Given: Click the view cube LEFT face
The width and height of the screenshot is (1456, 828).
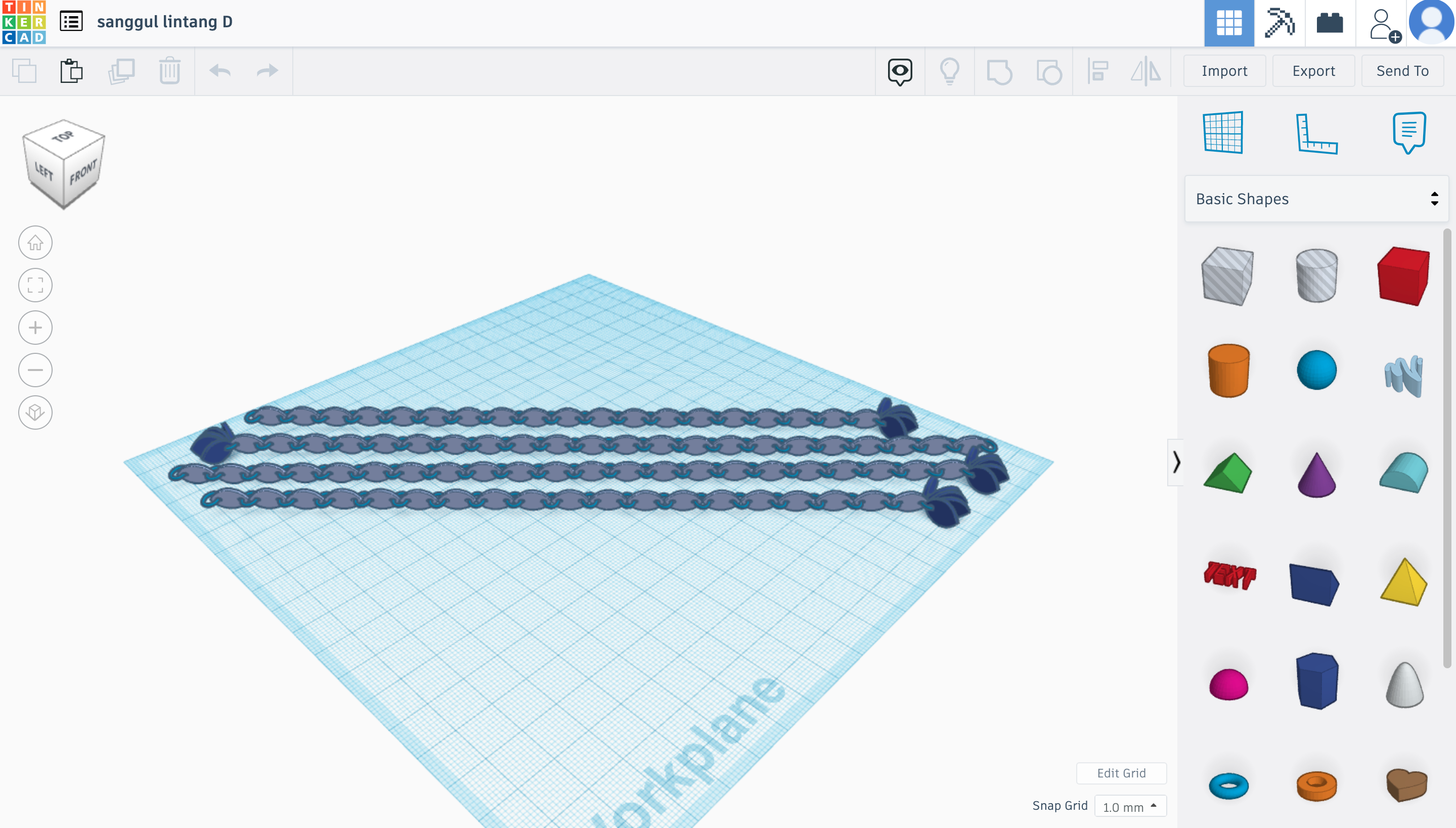Looking at the screenshot, I should [x=44, y=171].
